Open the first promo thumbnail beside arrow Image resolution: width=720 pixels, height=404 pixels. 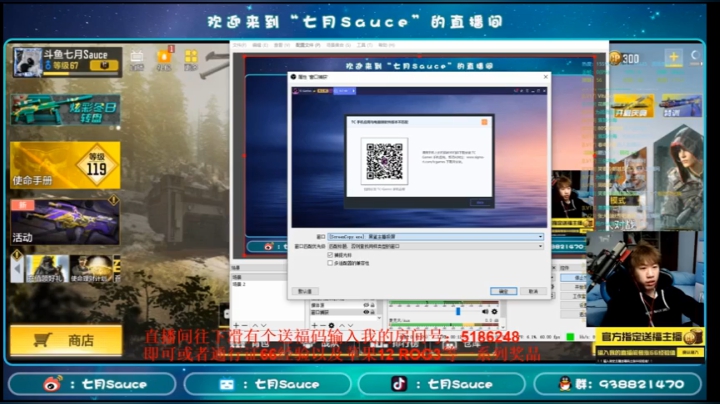point(47,269)
